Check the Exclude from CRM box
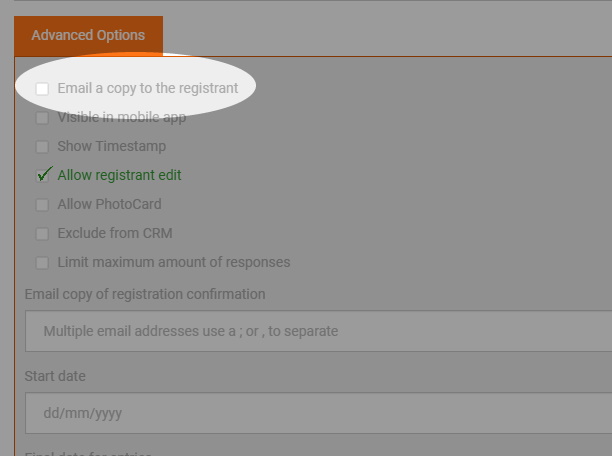The height and width of the screenshot is (456, 612). 42,233
